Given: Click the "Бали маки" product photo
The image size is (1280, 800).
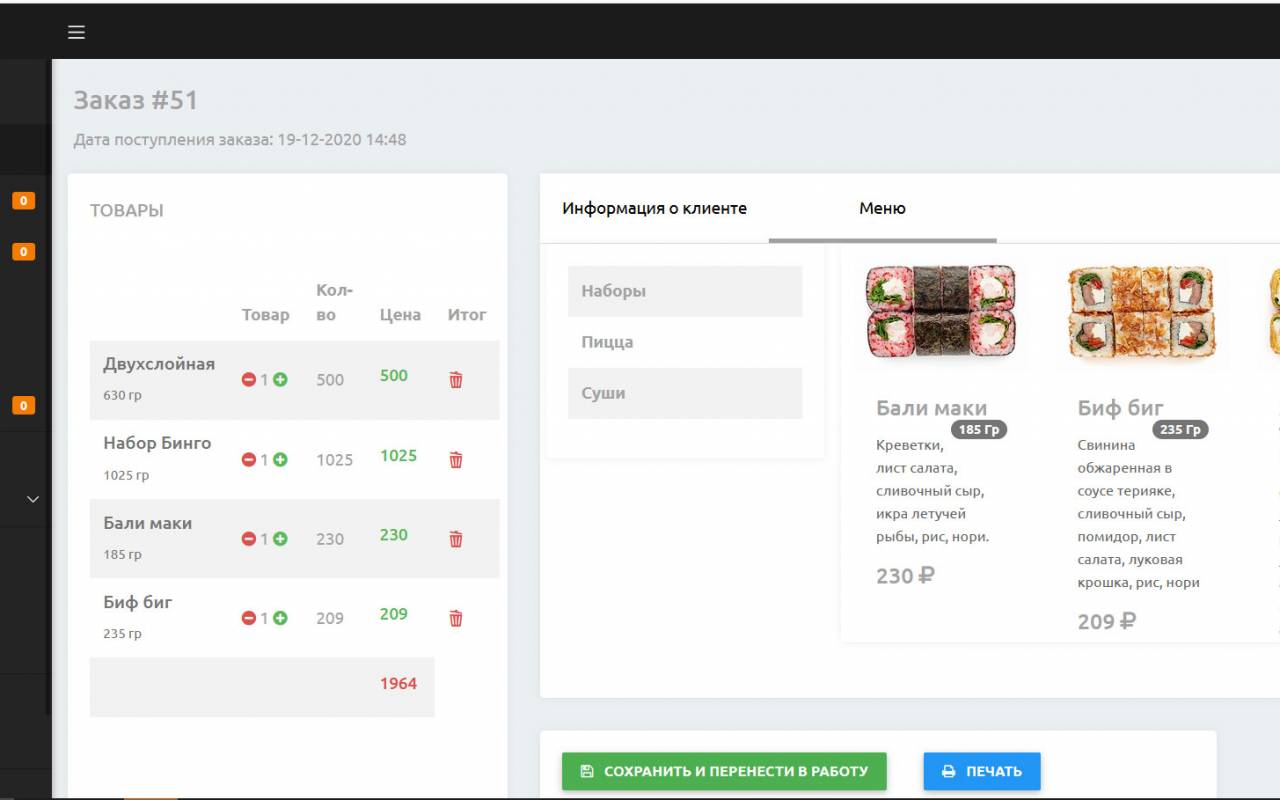Looking at the screenshot, I should coord(941,311).
